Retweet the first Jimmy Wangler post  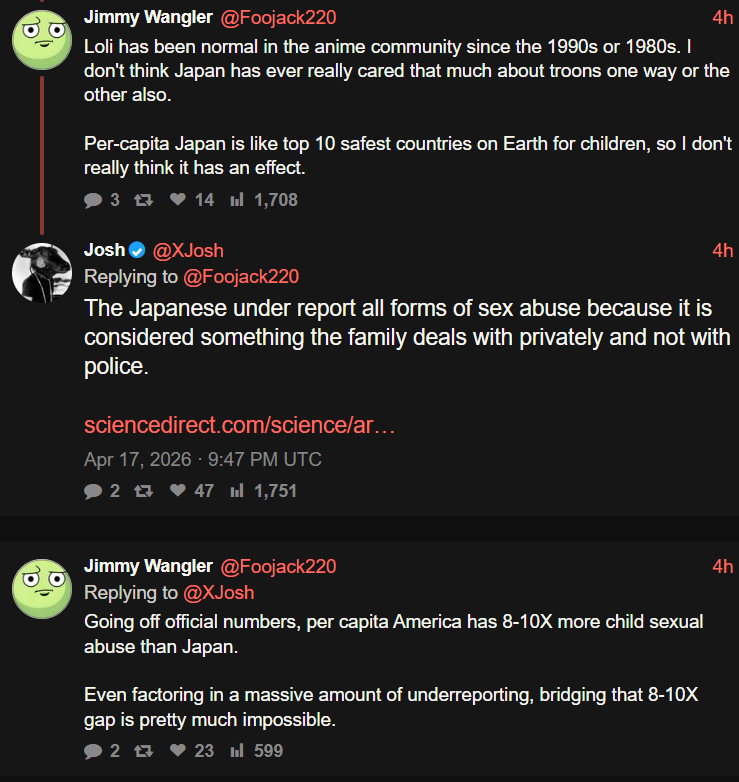pyautogui.click(x=144, y=200)
